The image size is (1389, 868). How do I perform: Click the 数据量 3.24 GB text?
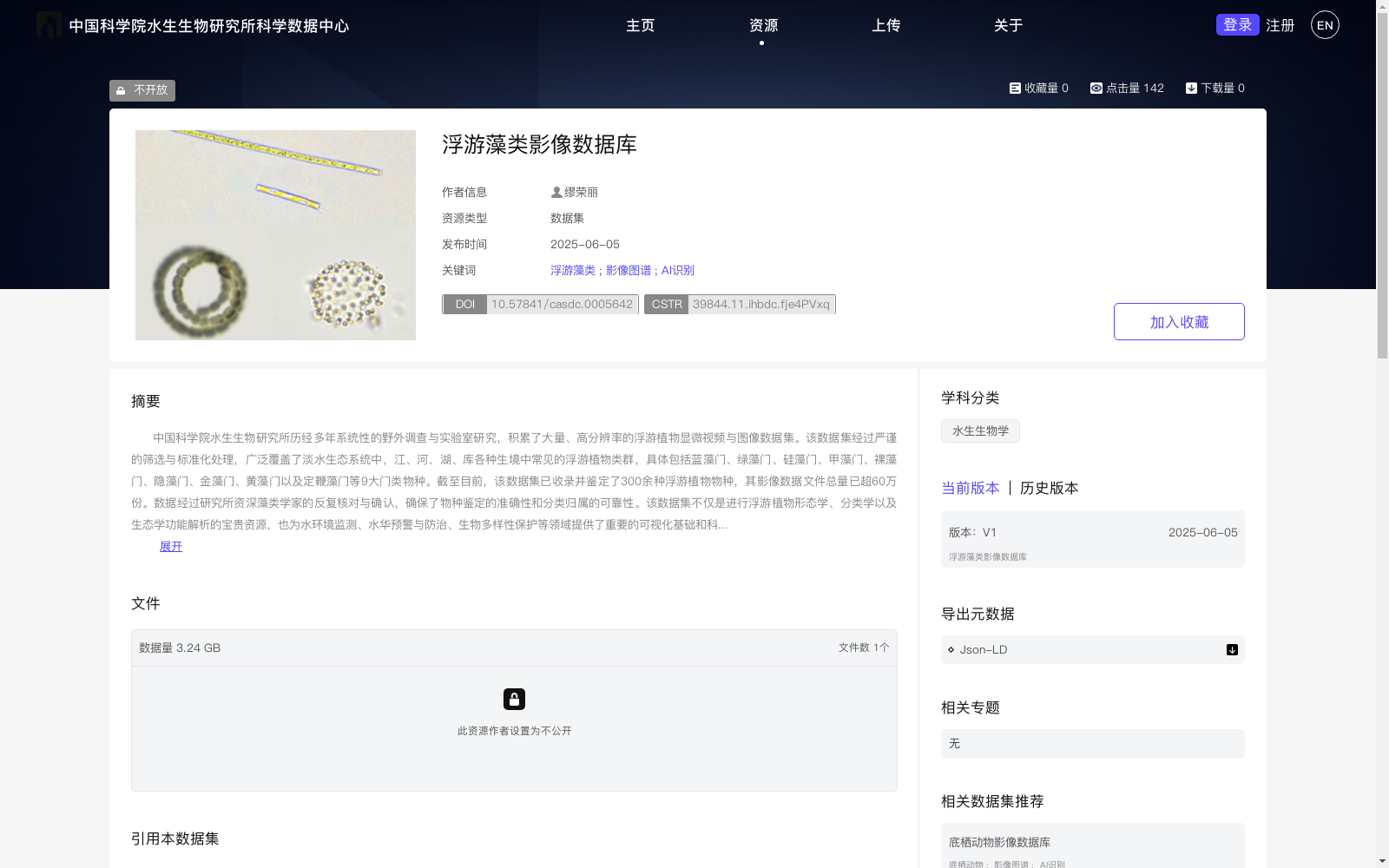180,648
